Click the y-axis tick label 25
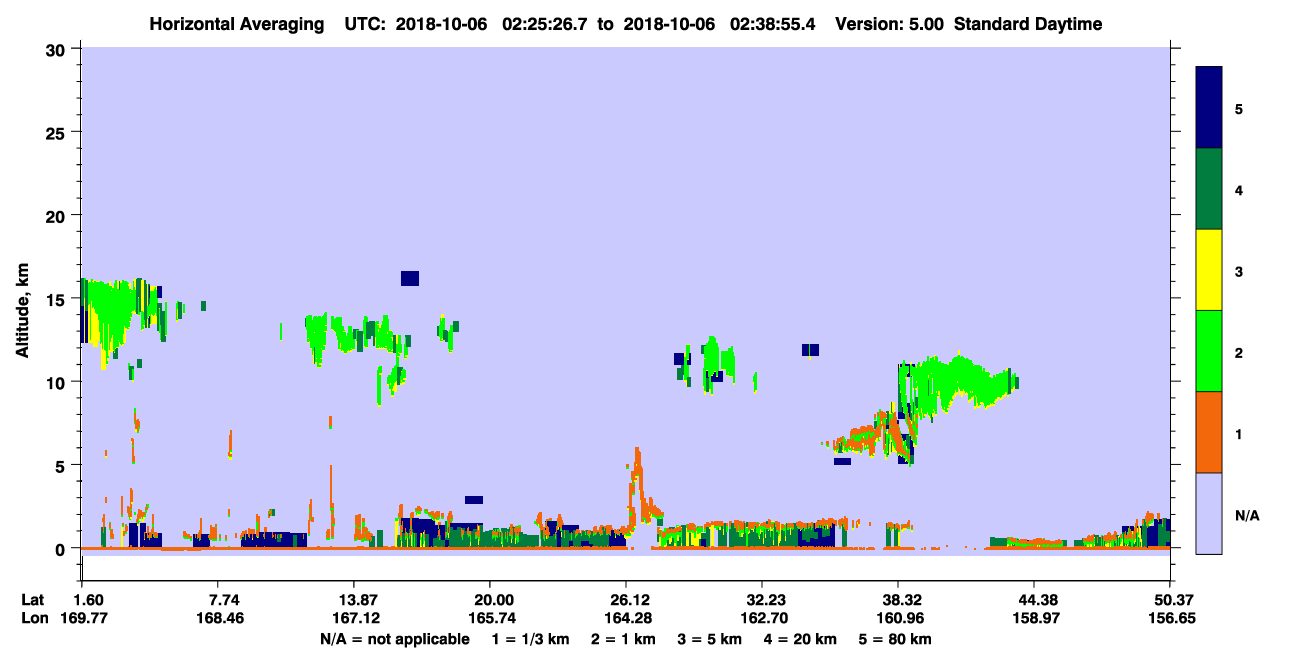This screenshot has height=667, width=1300. point(57,132)
